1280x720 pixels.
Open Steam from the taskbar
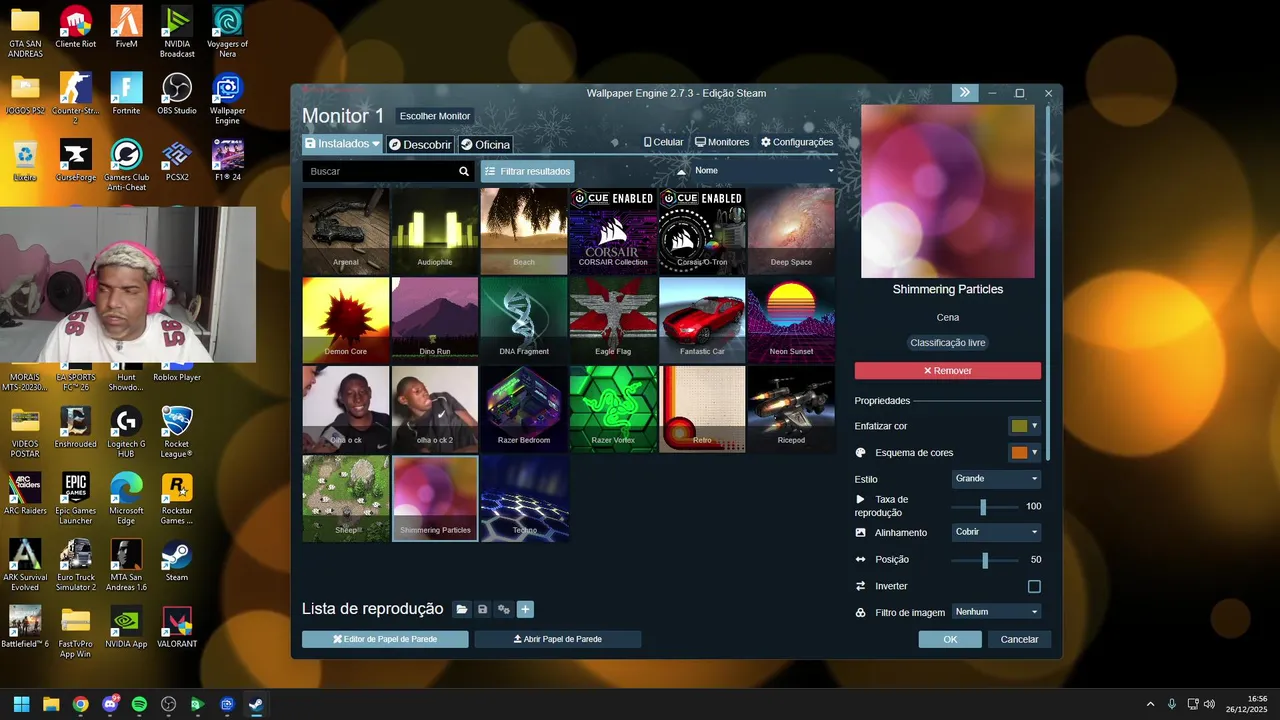click(x=256, y=704)
